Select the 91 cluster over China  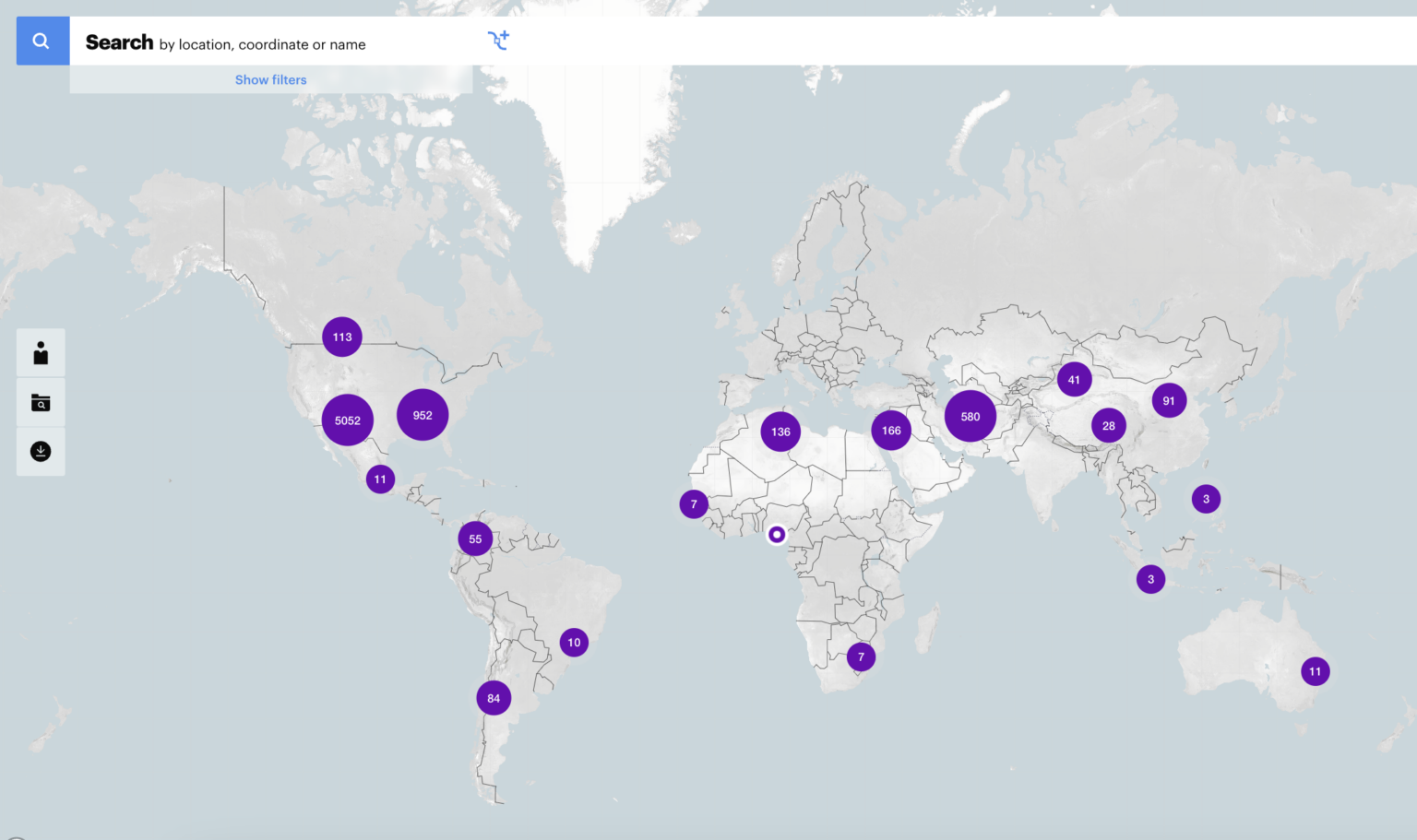coord(1169,399)
